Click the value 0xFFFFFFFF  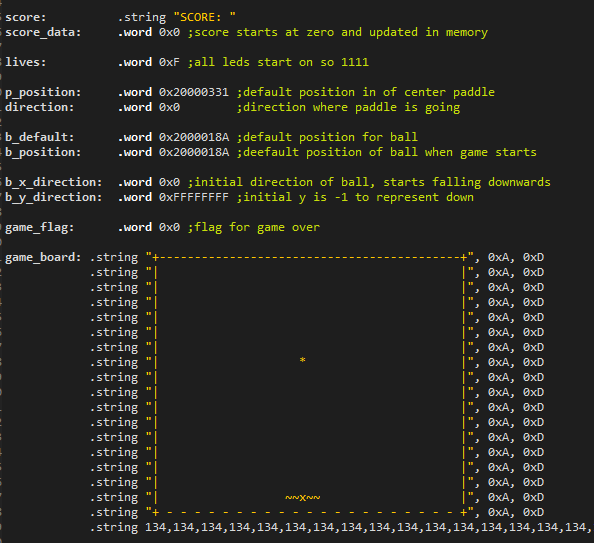pos(194,198)
